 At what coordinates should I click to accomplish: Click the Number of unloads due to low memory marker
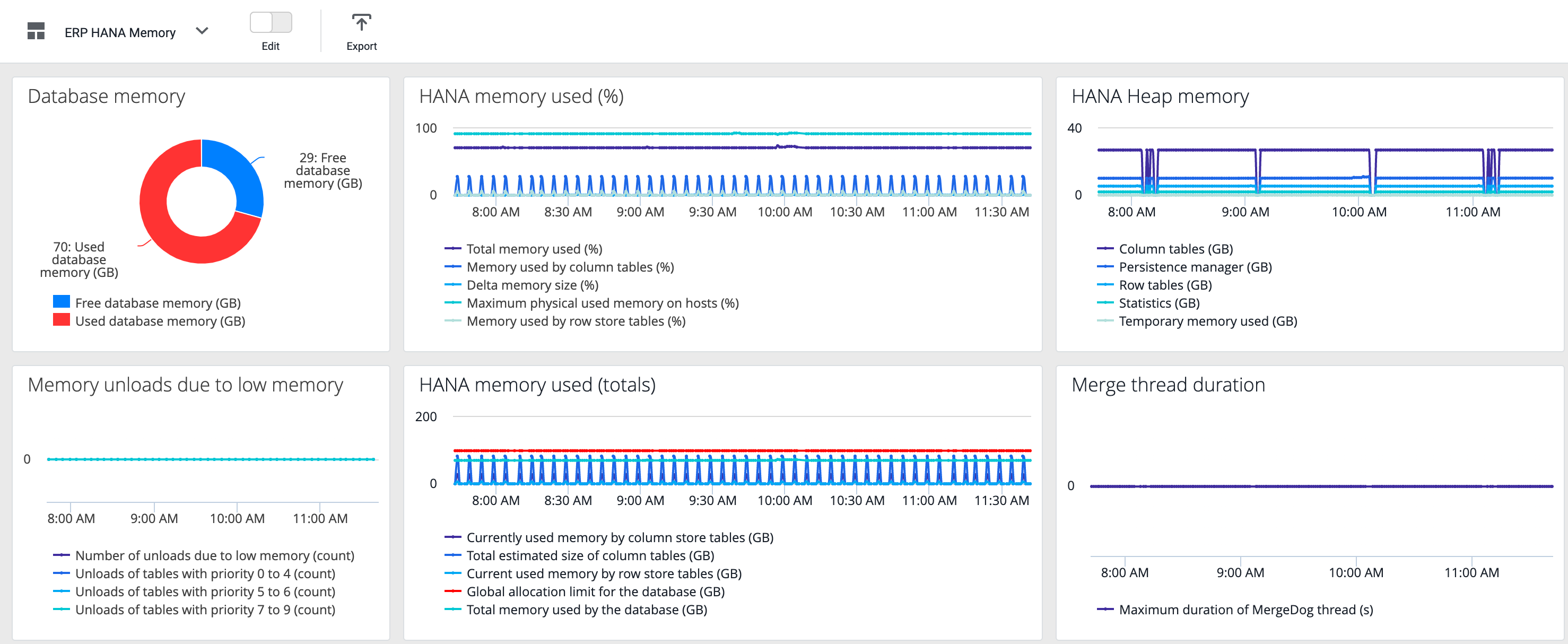coord(63,555)
